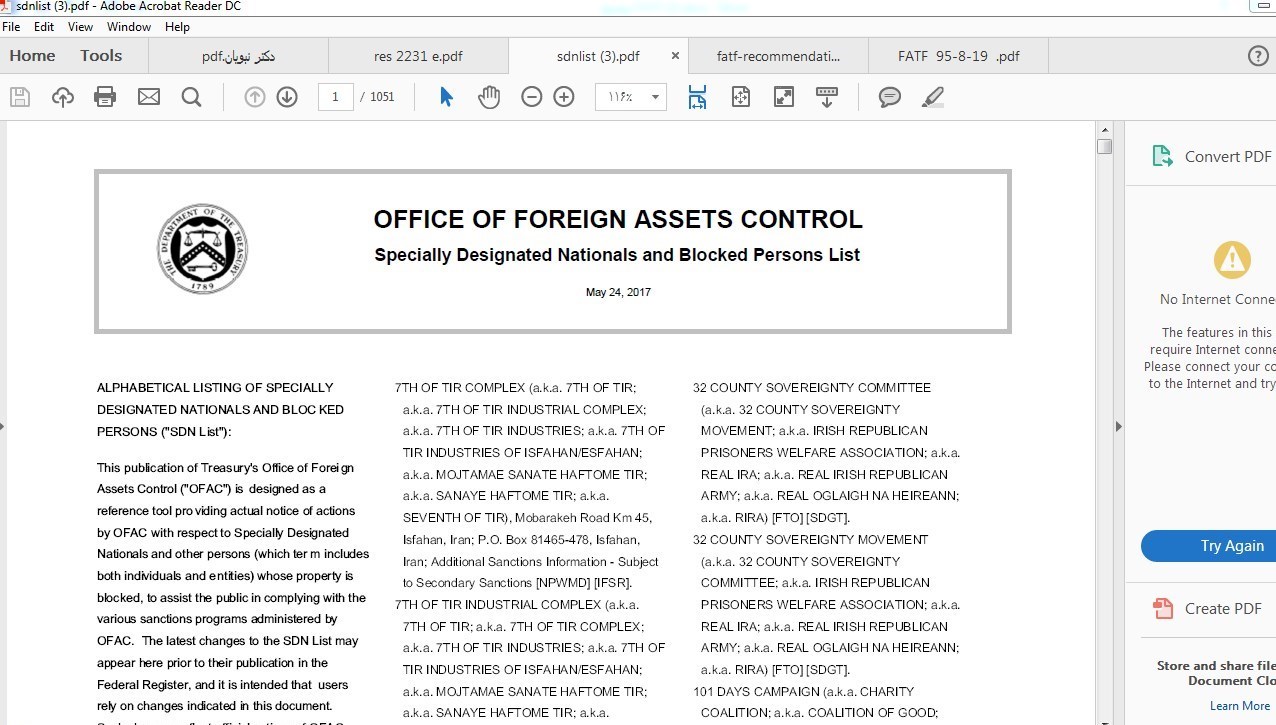Toggle fit-to-width scrolling mode
Image resolution: width=1276 pixels, height=725 pixels.
pyautogui.click(x=697, y=97)
